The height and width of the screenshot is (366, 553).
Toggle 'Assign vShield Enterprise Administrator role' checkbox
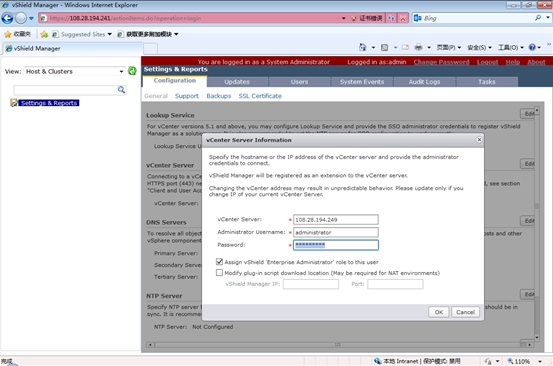click(x=219, y=262)
